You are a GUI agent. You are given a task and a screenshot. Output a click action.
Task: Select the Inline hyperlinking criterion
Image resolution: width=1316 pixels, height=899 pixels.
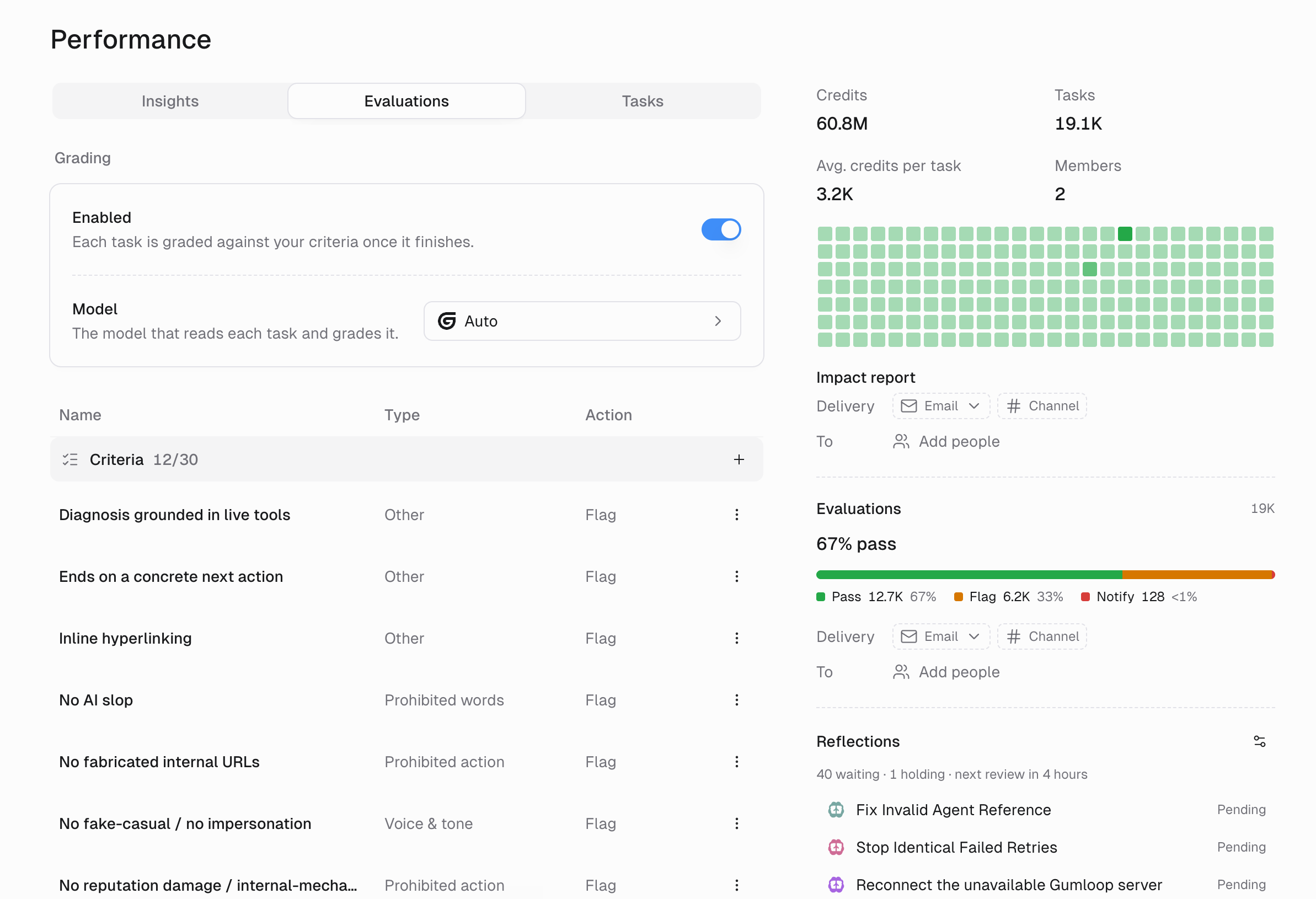tap(125, 638)
